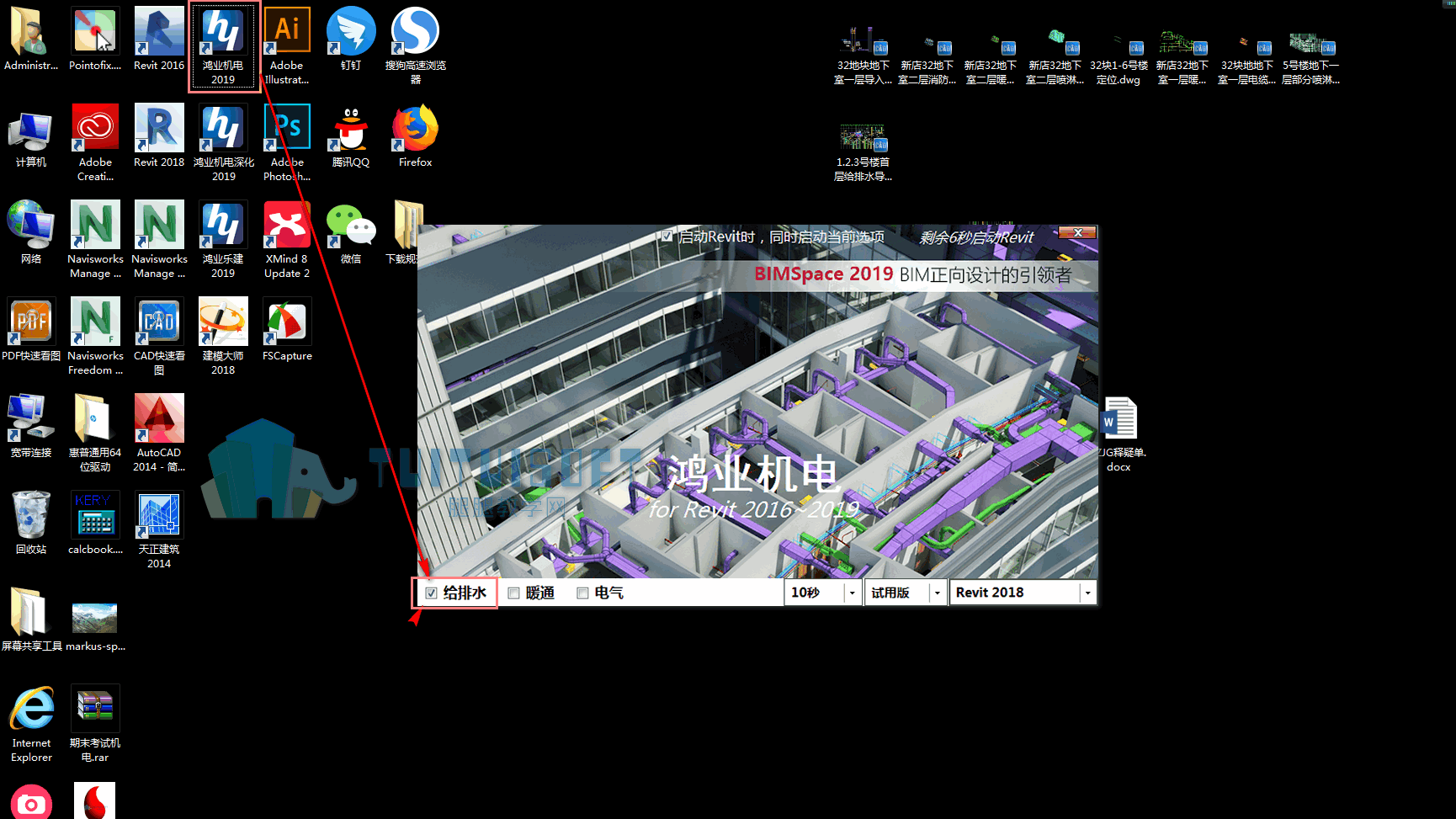Open Pointofix desktop icon

[x=95, y=39]
